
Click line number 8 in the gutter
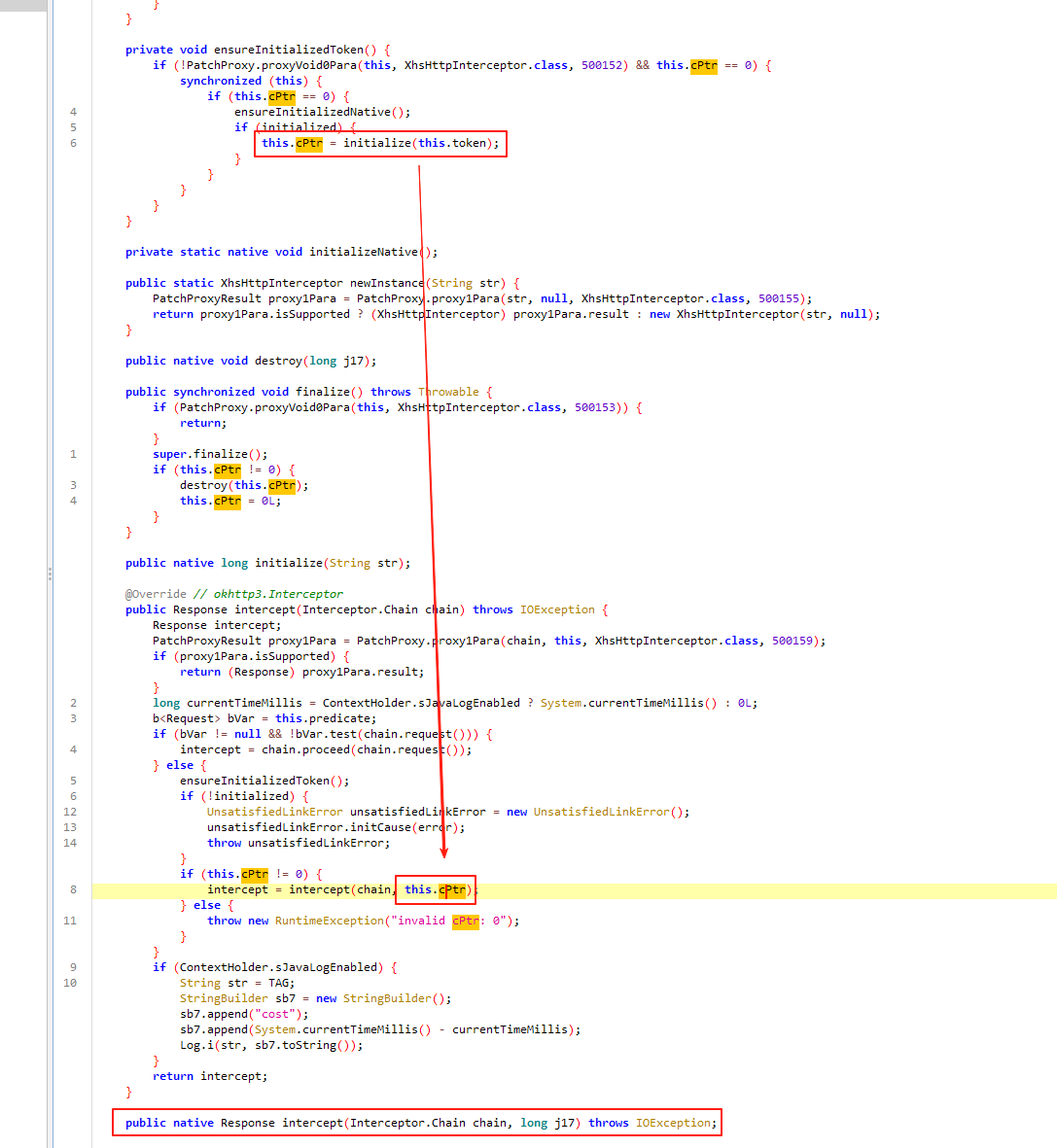click(x=73, y=889)
